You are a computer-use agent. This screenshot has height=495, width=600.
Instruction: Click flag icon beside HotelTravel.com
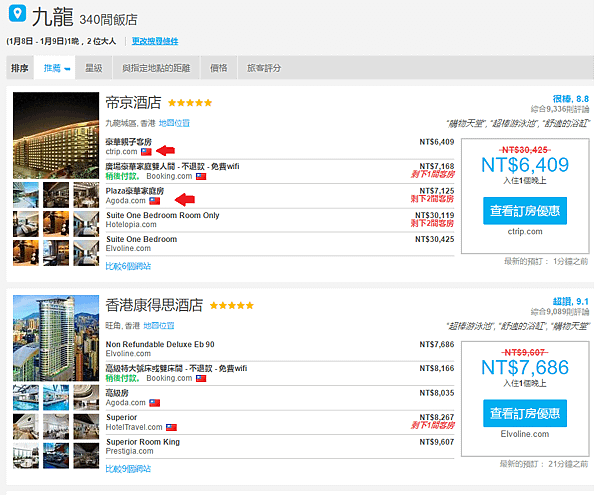pyautogui.click(x=171, y=427)
